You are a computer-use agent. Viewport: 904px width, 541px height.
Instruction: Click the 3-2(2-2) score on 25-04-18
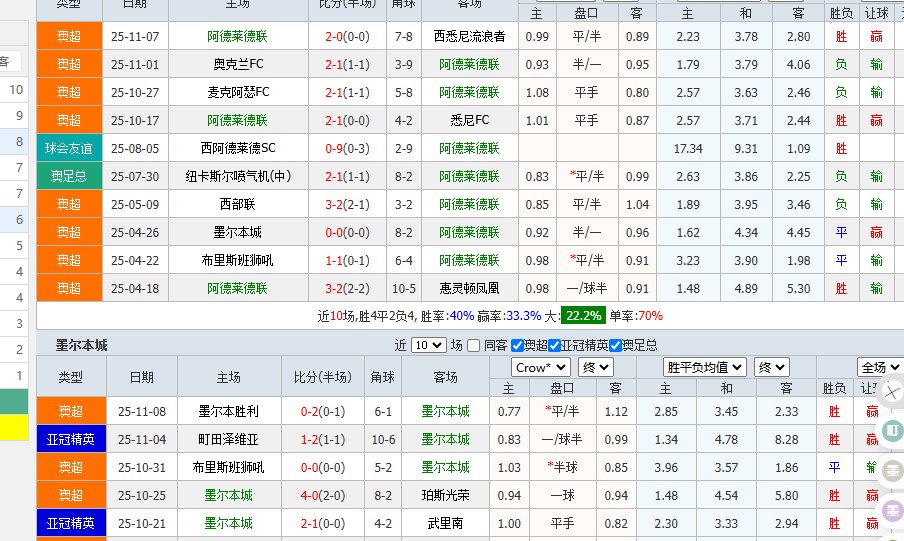[x=347, y=288]
